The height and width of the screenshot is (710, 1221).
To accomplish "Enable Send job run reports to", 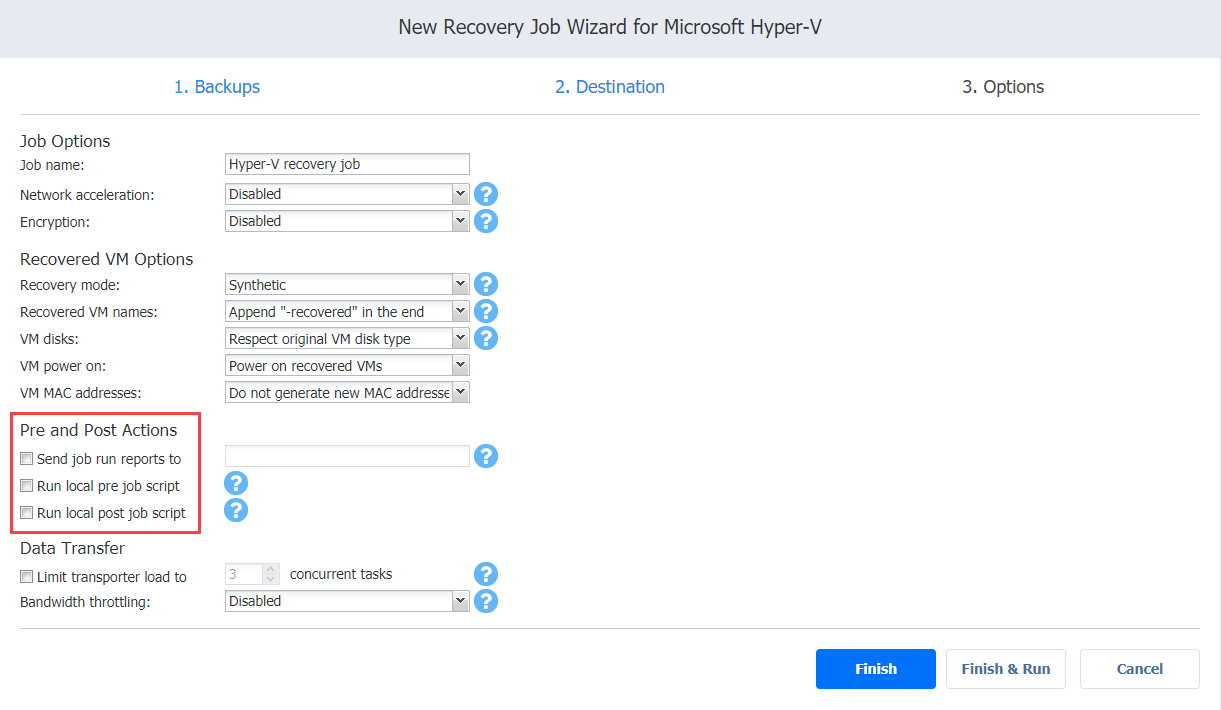I will click(x=27, y=459).
